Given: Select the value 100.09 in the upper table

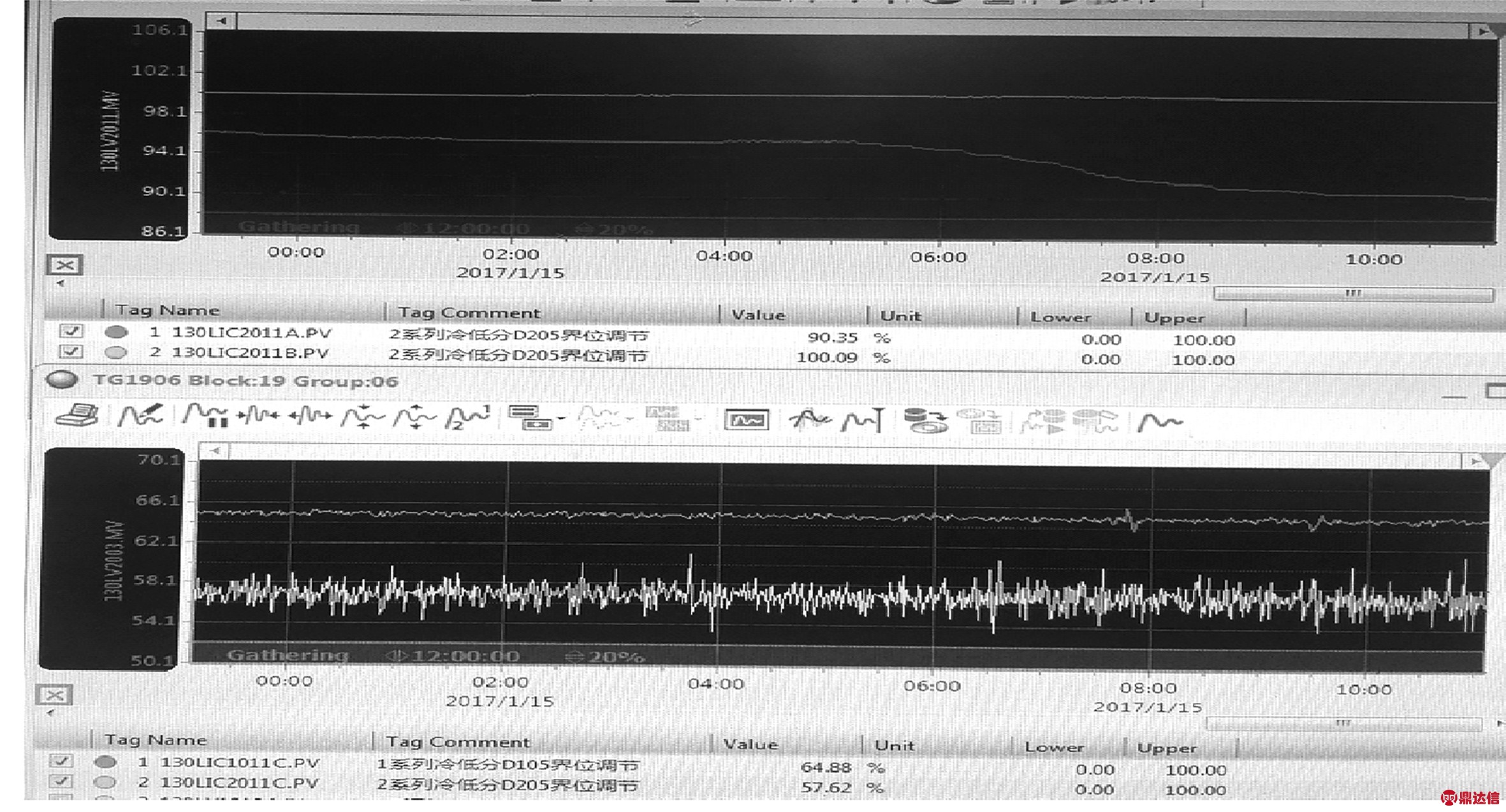Looking at the screenshot, I should point(827,357).
